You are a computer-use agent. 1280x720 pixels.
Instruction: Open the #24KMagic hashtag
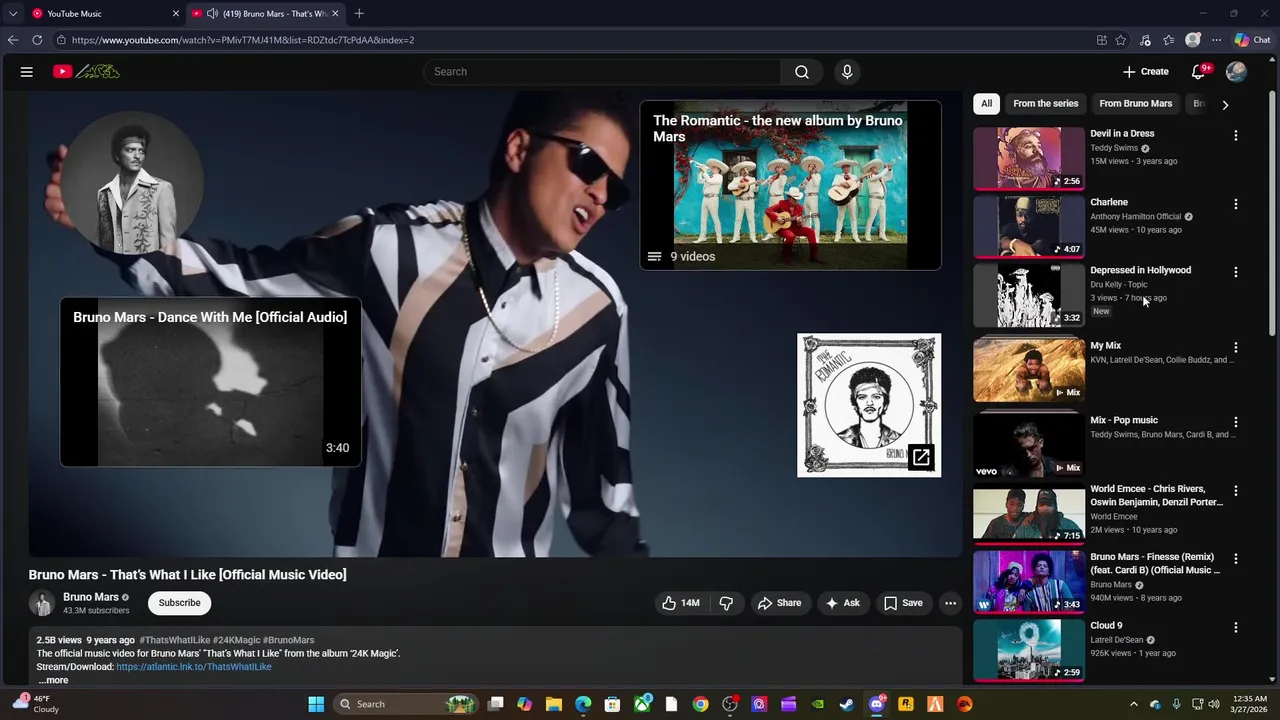coord(236,640)
